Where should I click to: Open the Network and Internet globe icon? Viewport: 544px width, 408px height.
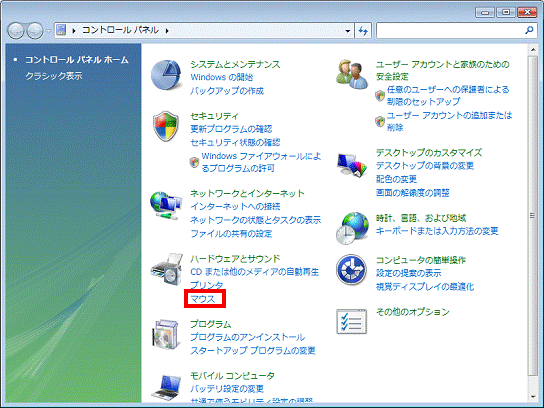(x=166, y=205)
